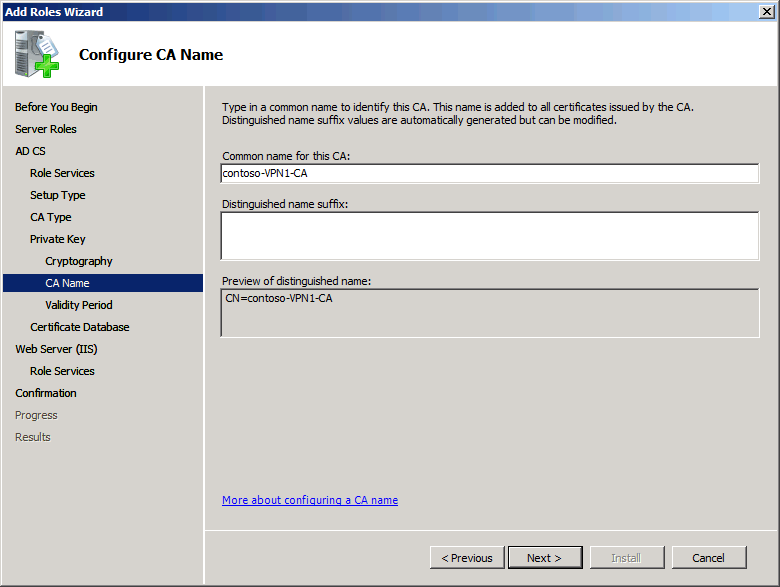
Task: Select CA Type in sidebar
Action: (51, 217)
